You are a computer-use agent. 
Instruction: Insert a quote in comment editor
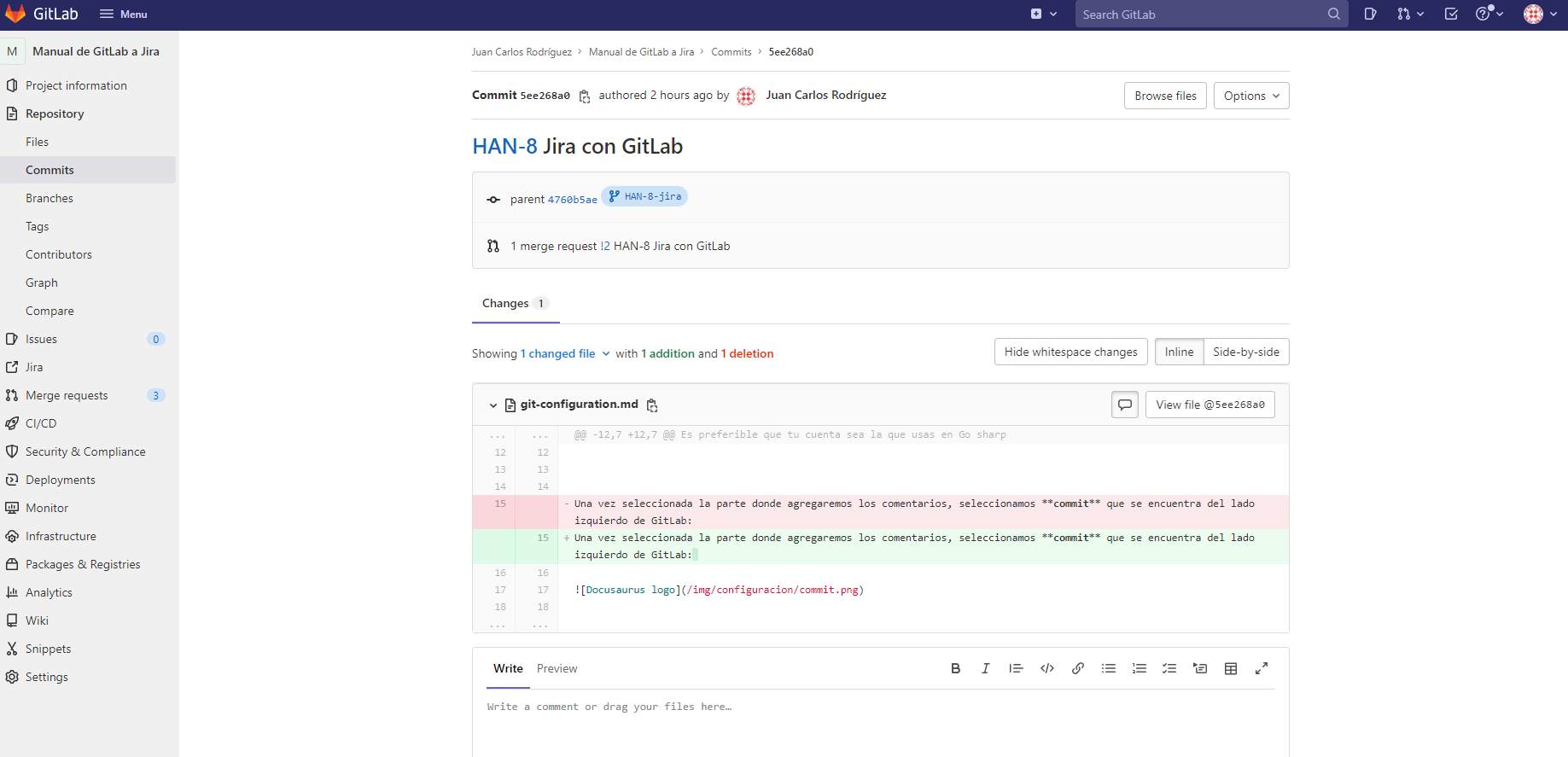1016,669
